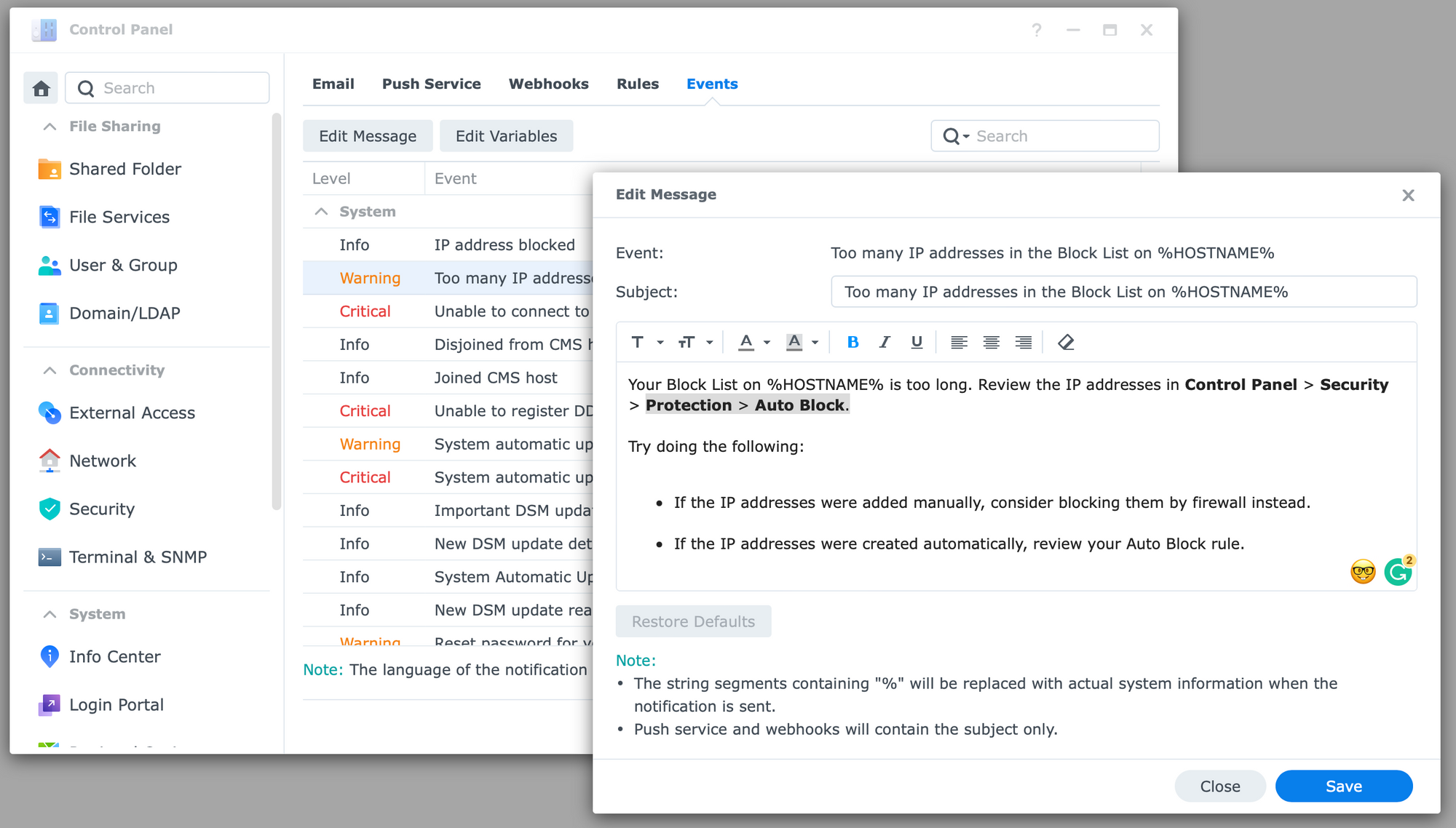Select the 'New DSM update det' row
The height and width of the screenshot is (828, 1456).
coord(448,544)
